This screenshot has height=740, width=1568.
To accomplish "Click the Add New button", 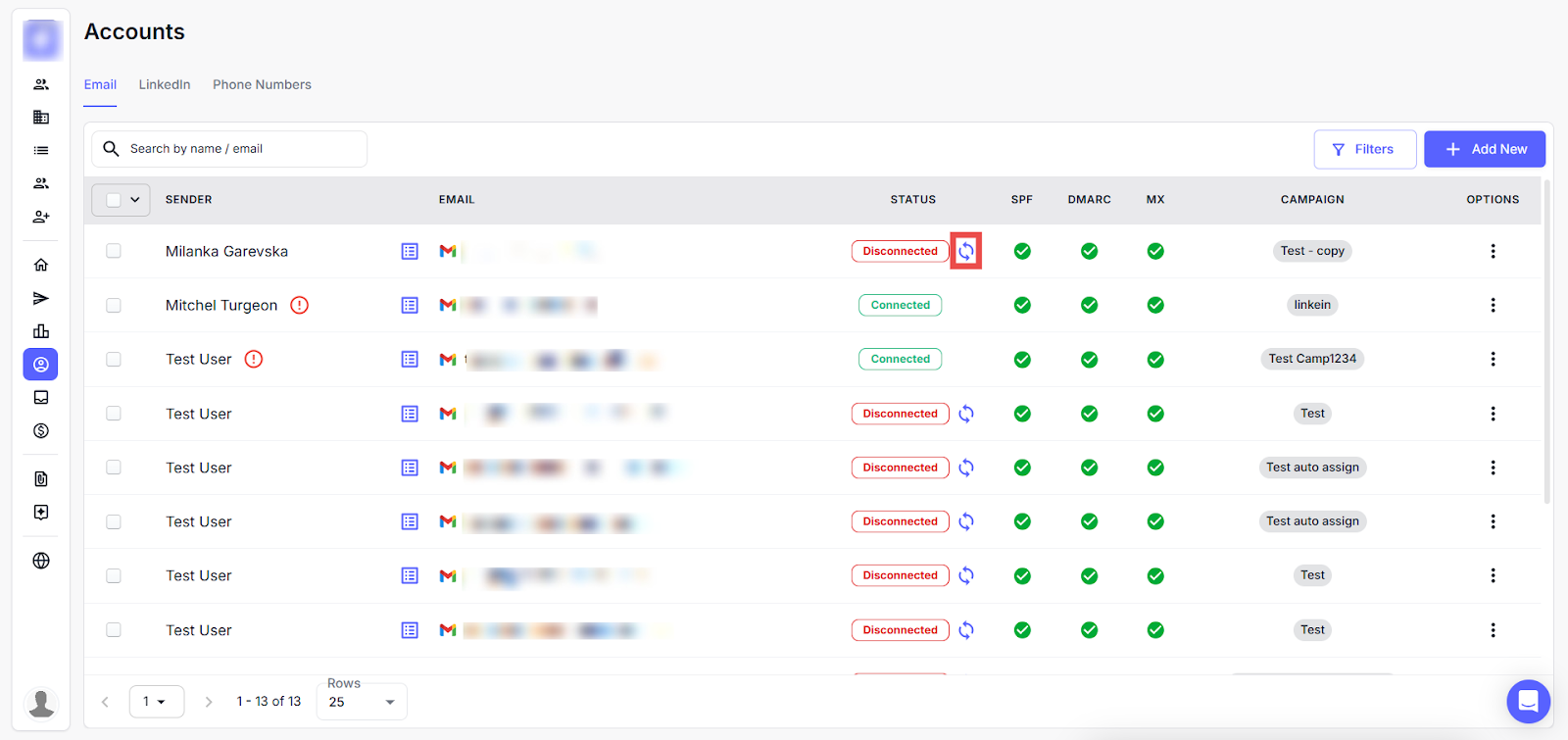I will 1484,149.
